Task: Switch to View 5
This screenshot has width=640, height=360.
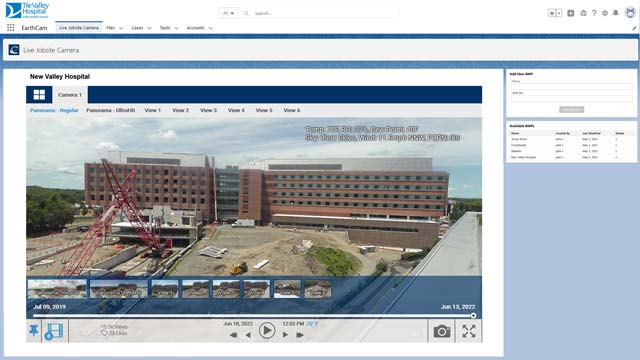Action: [264, 110]
